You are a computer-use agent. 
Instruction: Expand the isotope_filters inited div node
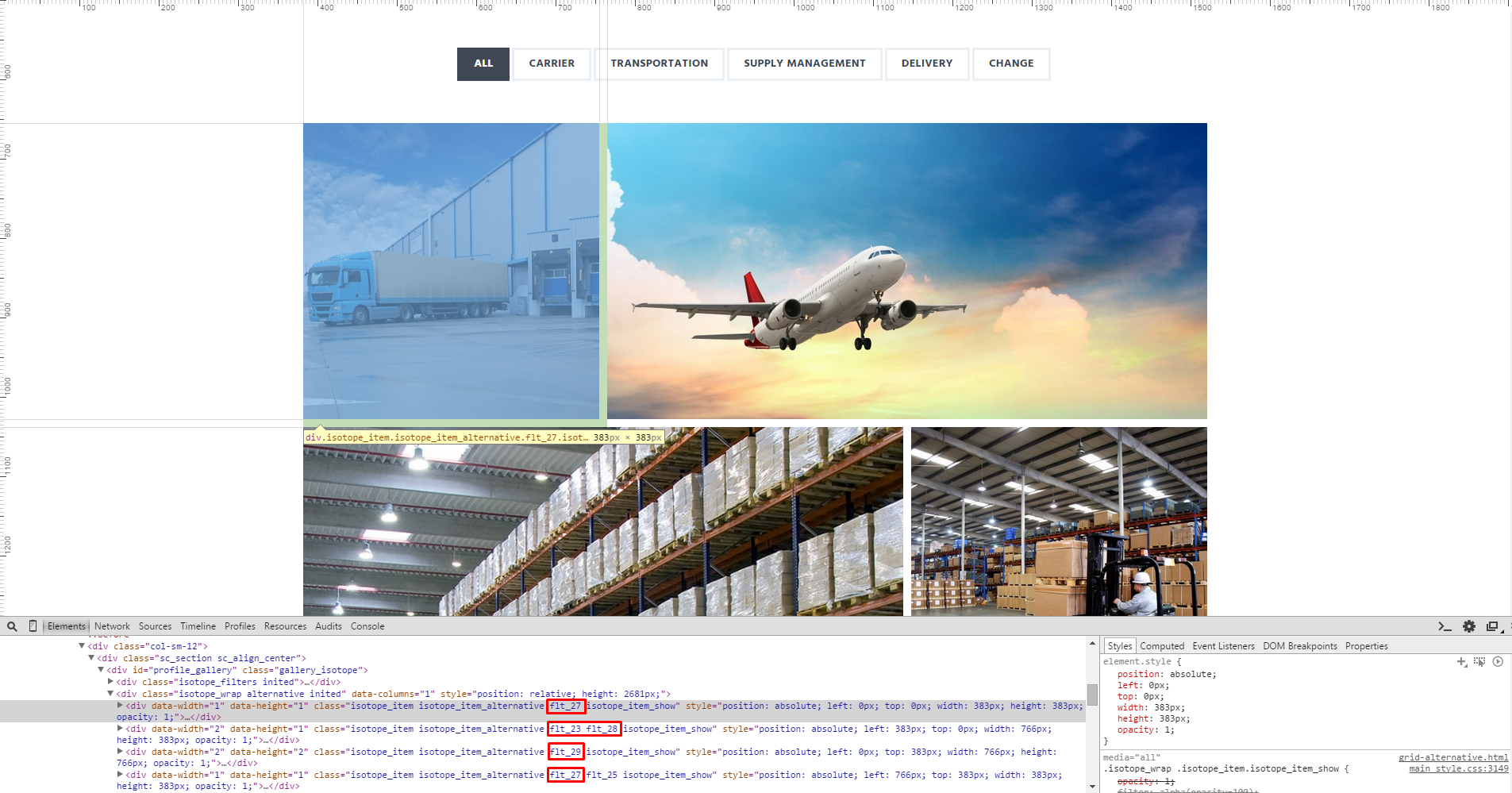pos(110,681)
